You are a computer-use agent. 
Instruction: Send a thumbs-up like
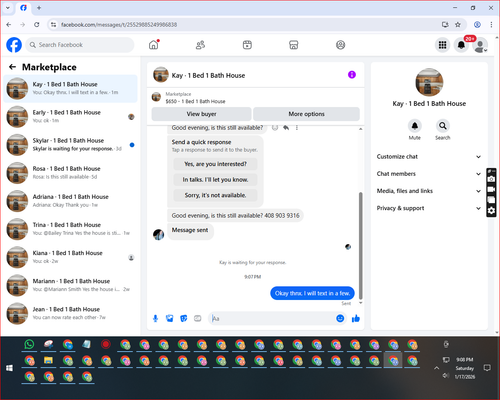tap(356, 319)
